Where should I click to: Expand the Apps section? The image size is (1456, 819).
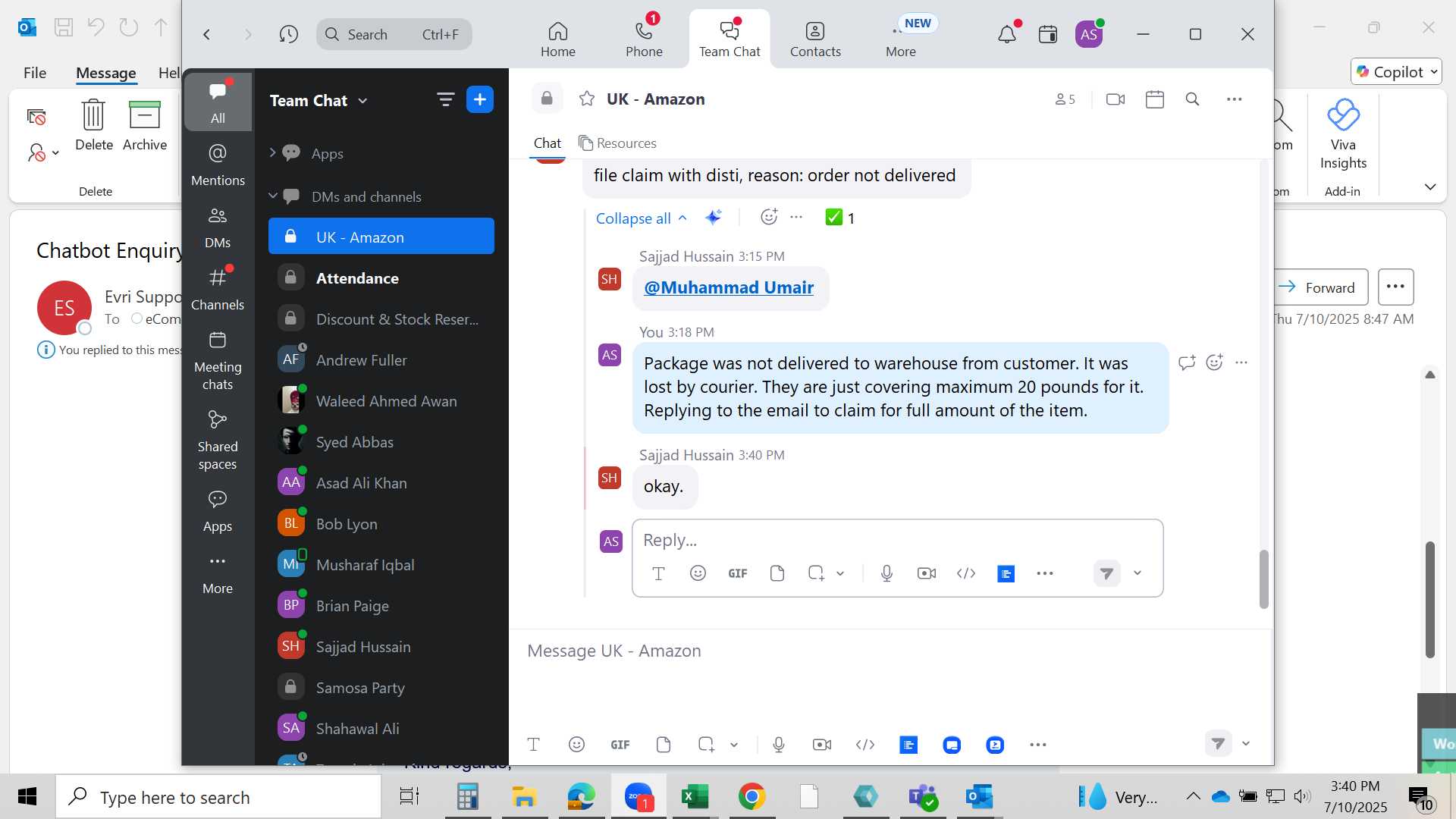272,152
